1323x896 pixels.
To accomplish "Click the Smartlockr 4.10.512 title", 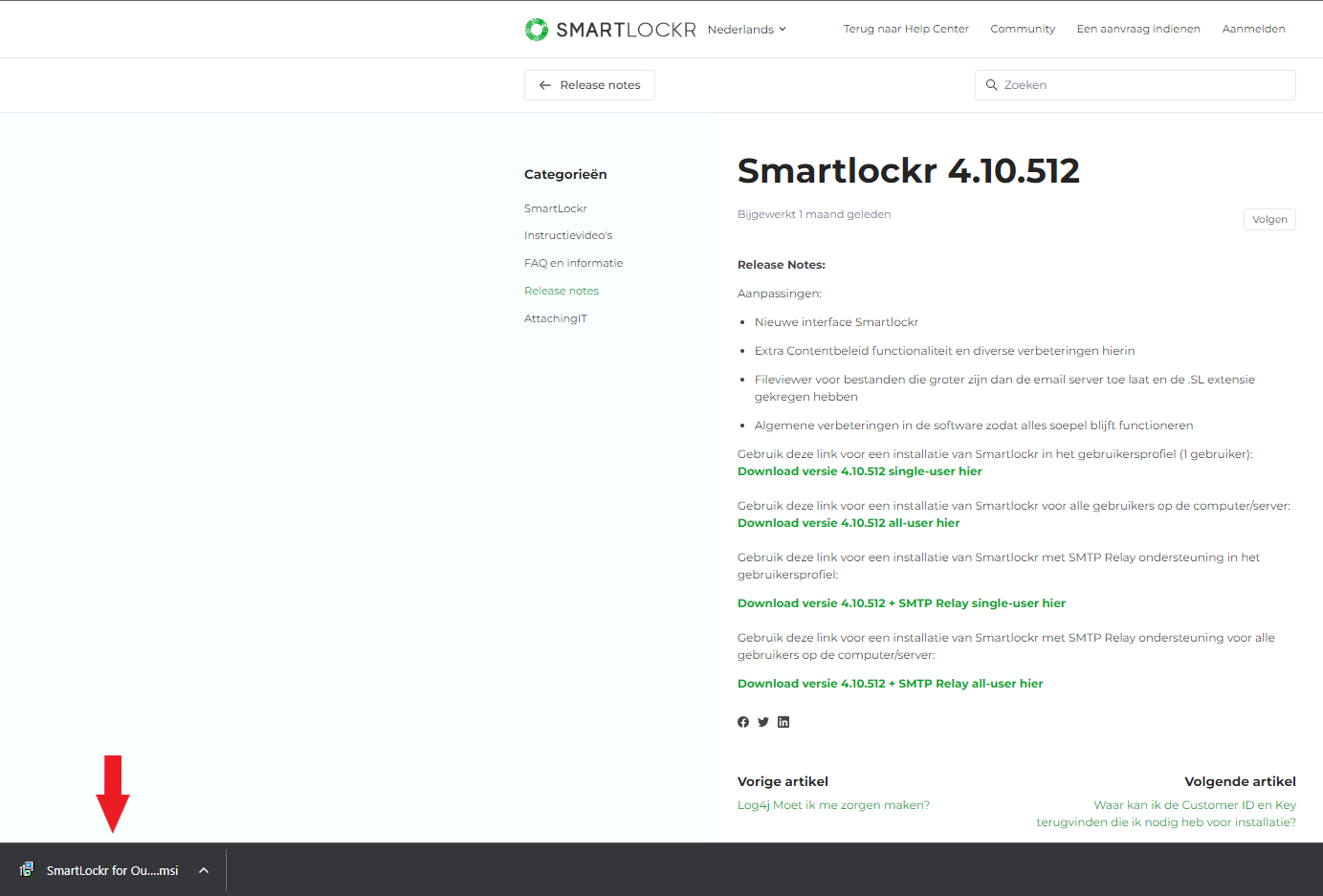I will coord(908,171).
